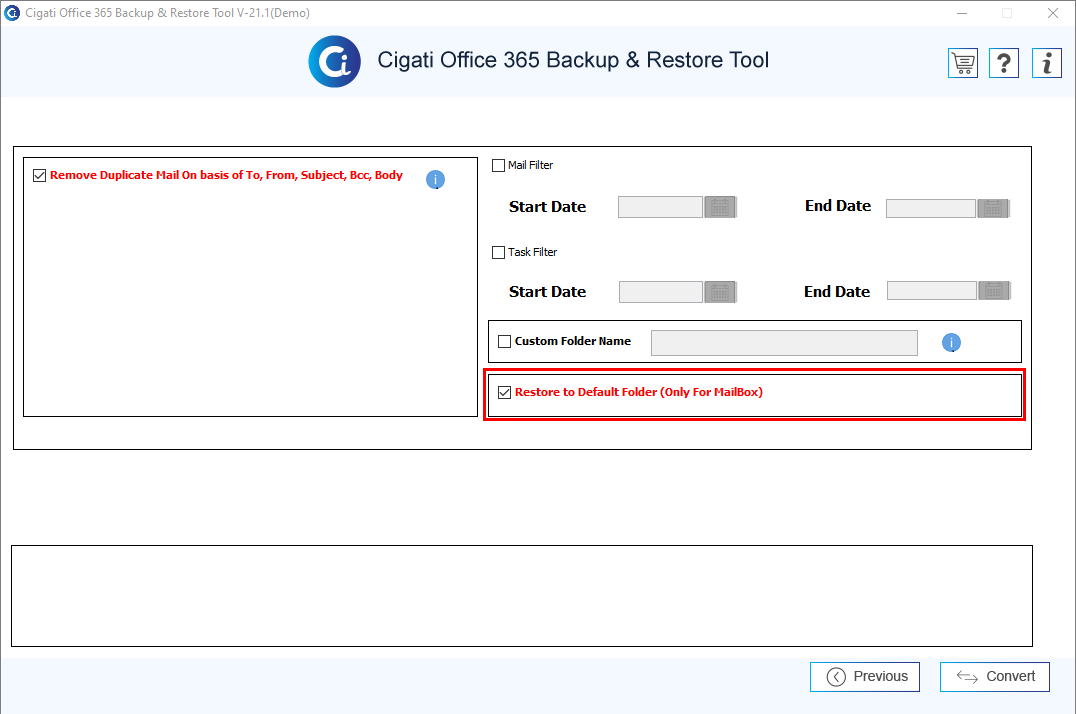Open calendar for Task Filter End Date
This screenshot has width=1076, height=714.
click(994, 291)
